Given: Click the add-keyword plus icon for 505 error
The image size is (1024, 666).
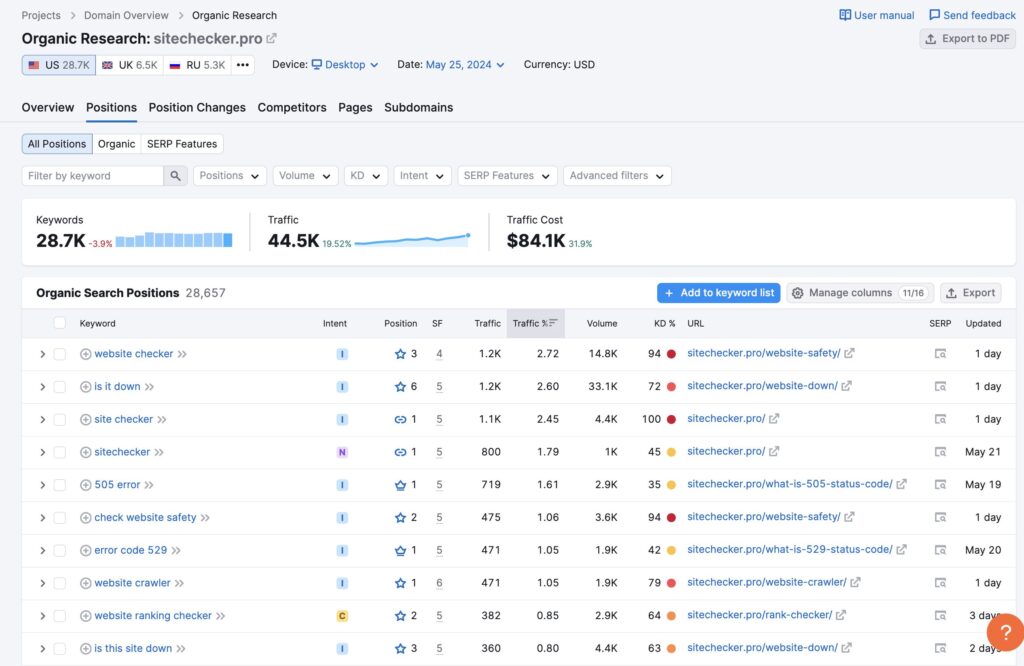Looking at the screenshot, I should (x=85, y=485).
